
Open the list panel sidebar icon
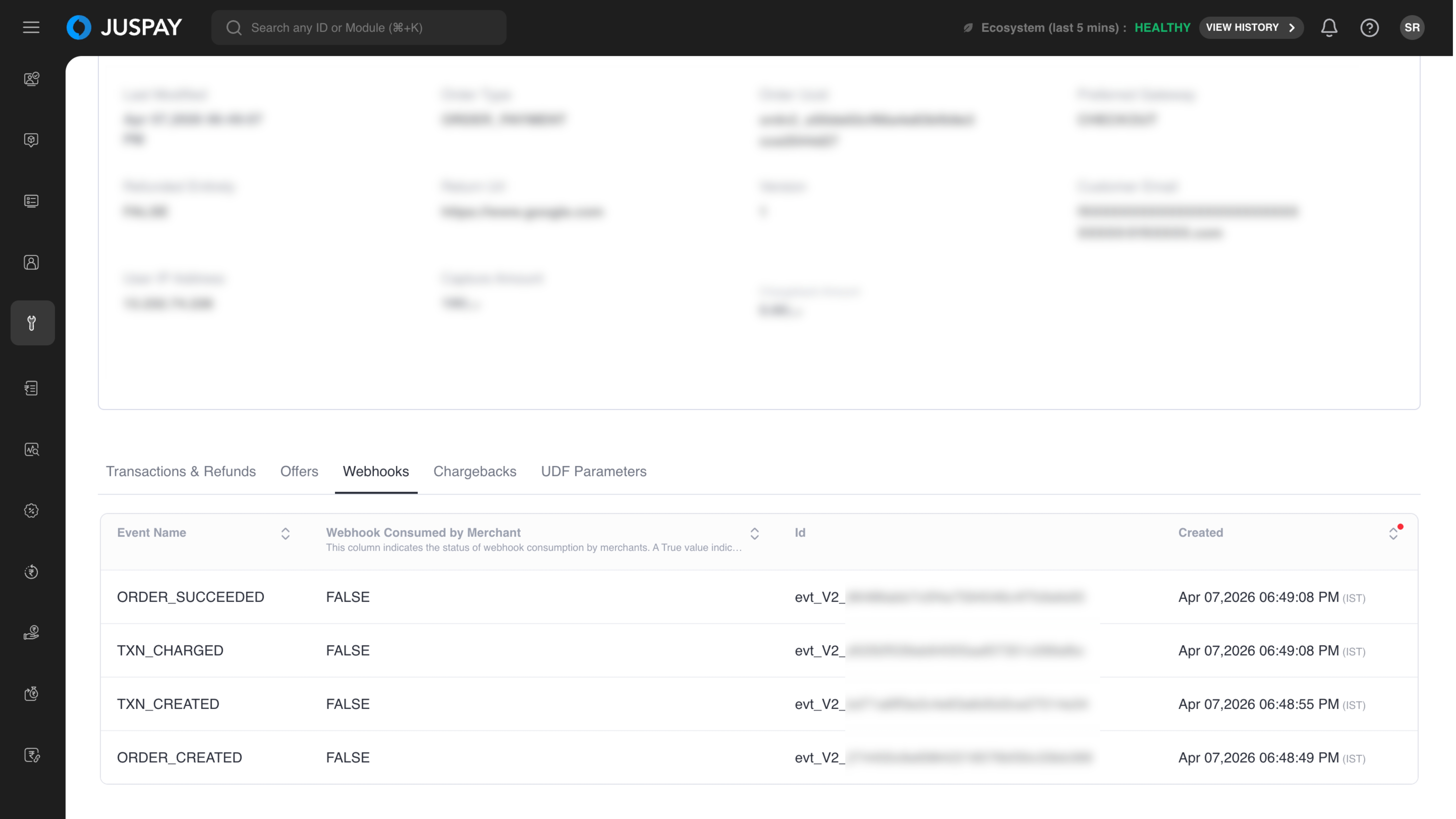[x=32, y=201]
